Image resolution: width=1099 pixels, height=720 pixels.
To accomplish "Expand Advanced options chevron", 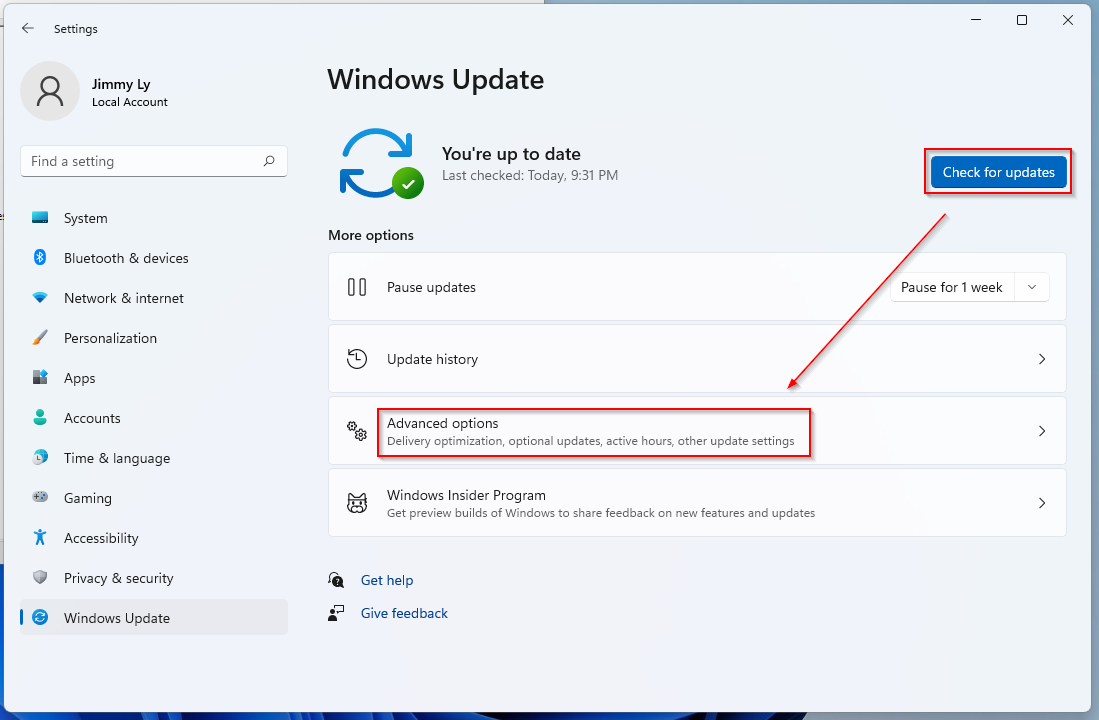I will [x=1042, y=430].
